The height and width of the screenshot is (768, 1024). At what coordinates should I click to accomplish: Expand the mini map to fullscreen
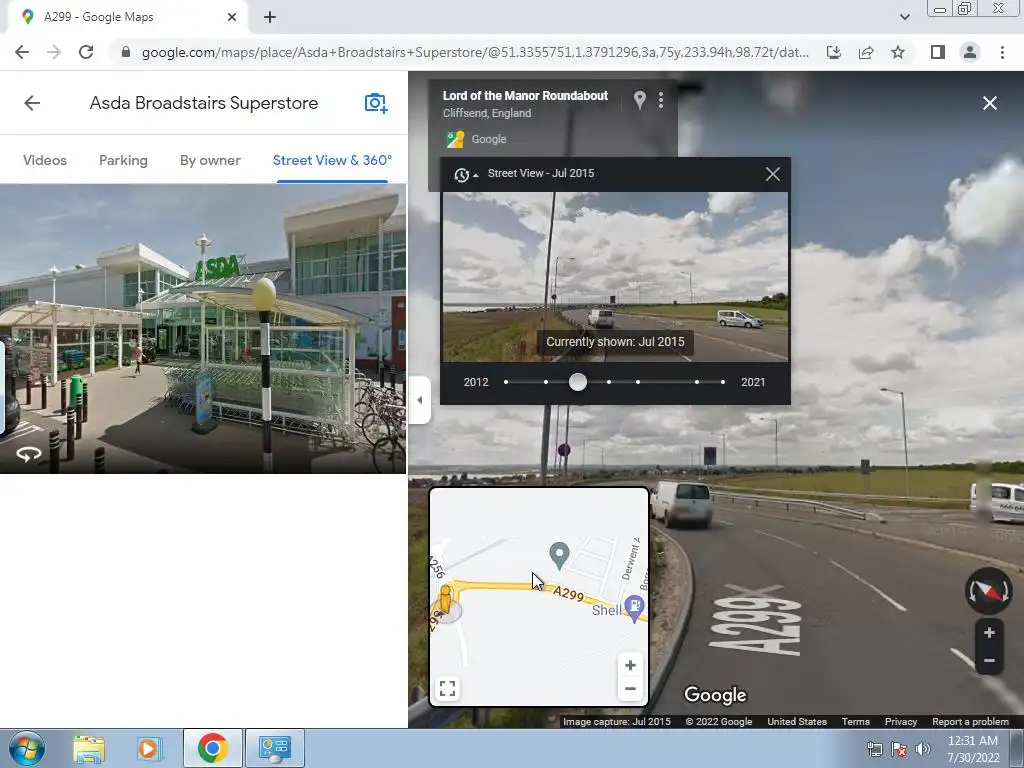click(x=447, y=688)
